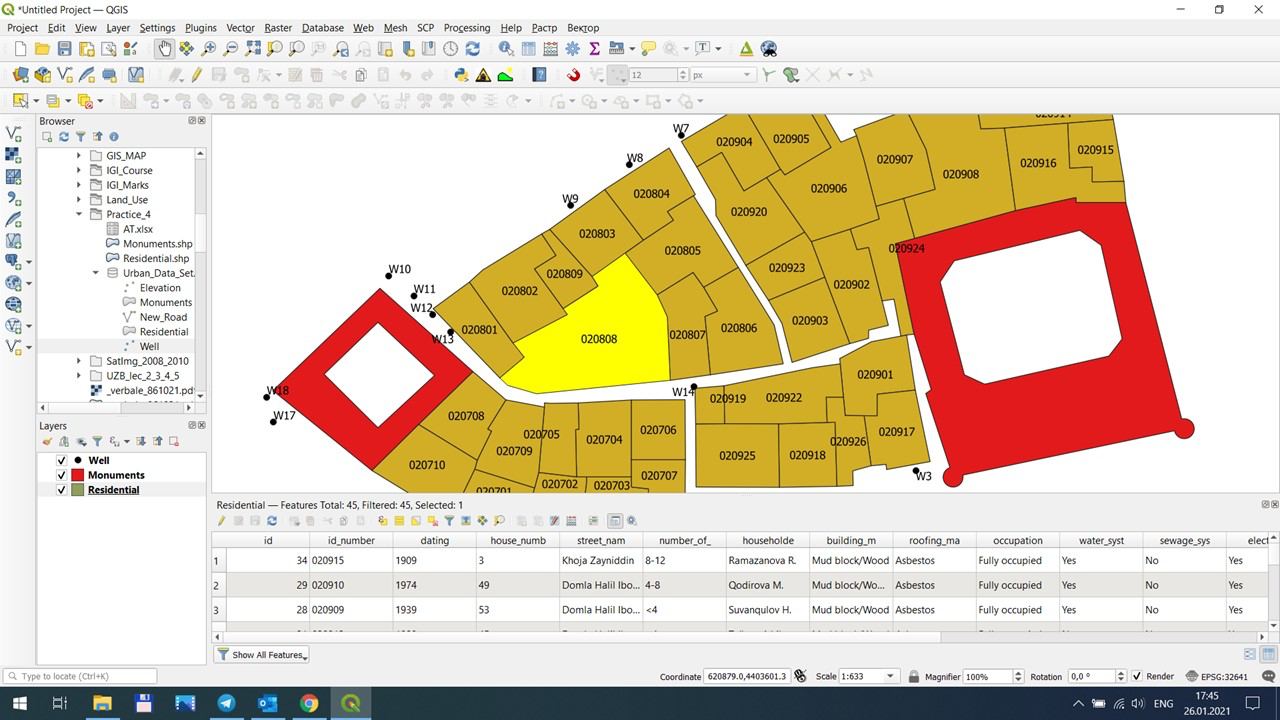
Task: Sort by the id_number column header
Action: tap(351, 540)
